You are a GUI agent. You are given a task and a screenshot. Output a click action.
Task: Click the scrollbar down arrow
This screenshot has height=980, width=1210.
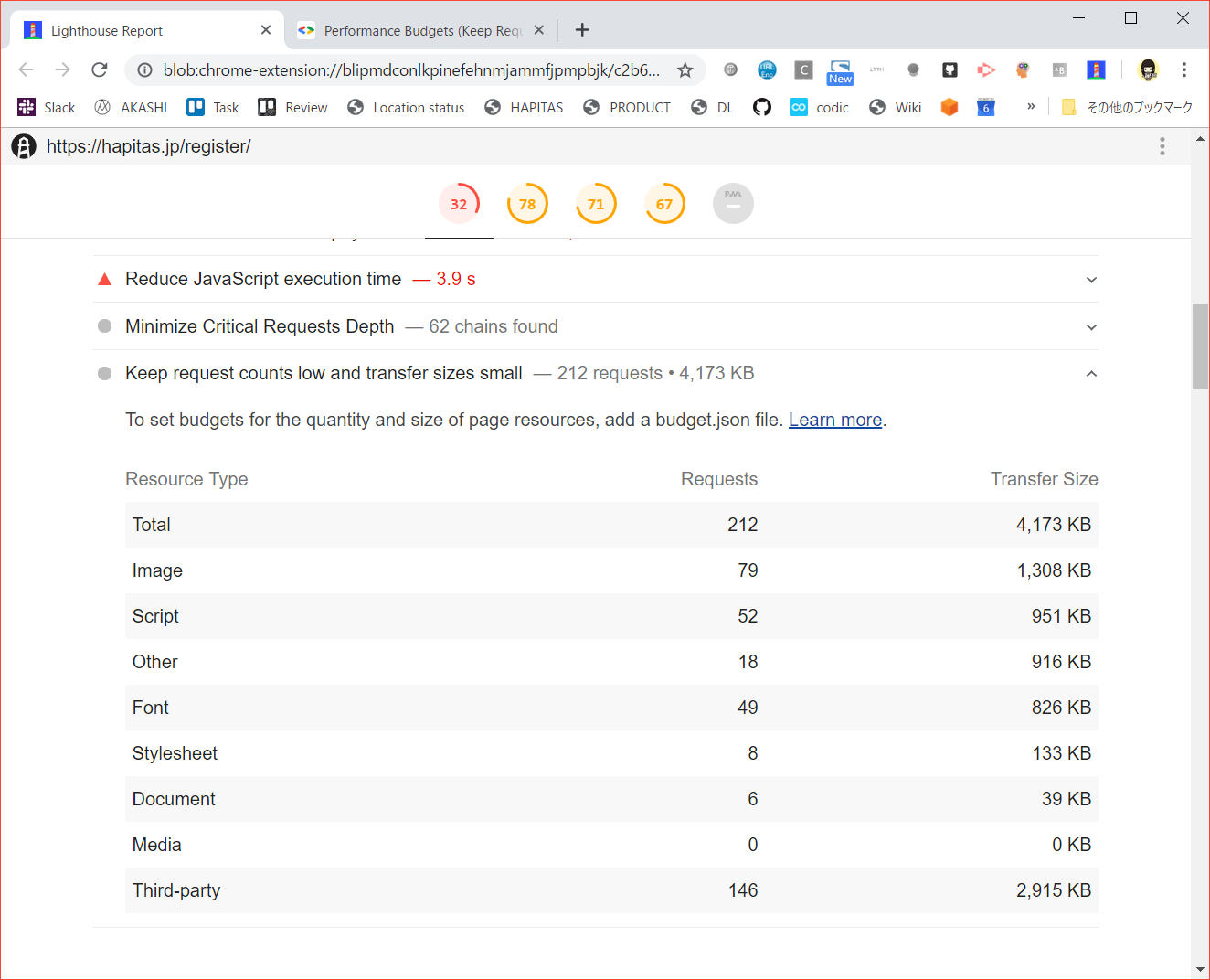pyautogui.click(x=1200, y=969)
